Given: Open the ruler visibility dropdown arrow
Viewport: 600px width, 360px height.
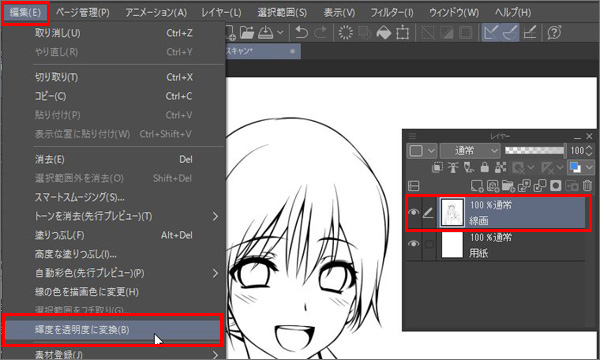Looking at the screenshot, I should [x=560, y=167].
